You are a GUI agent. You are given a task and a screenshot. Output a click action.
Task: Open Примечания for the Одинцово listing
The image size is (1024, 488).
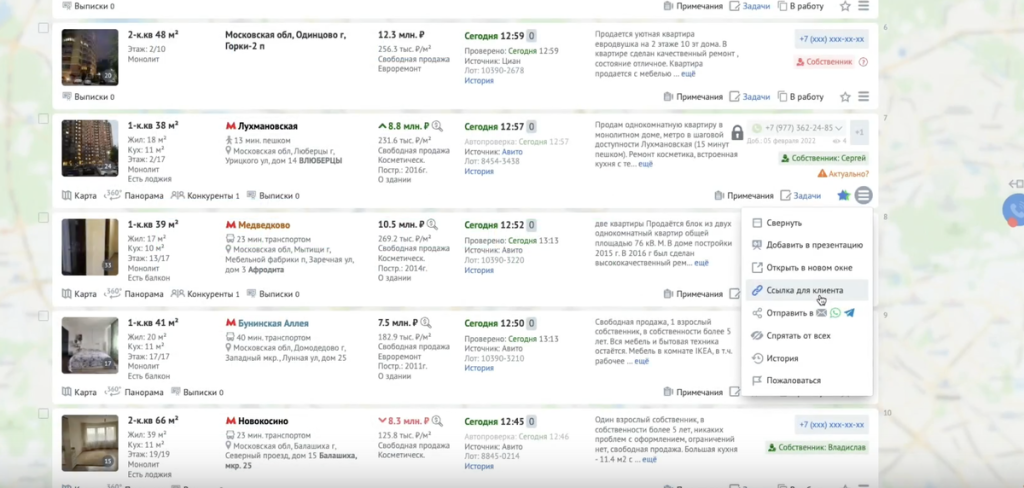coord(693,97)
